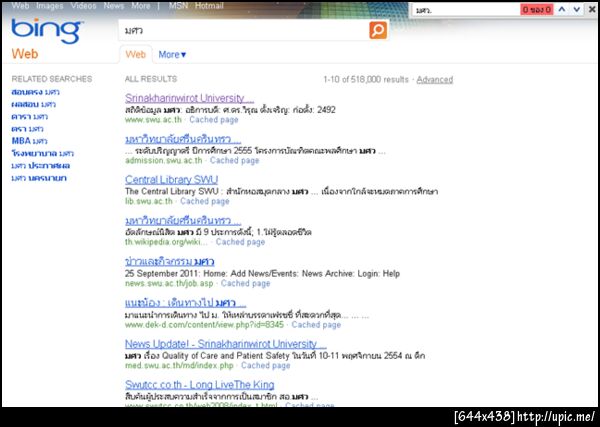Viewport: 600px width, 427px height.
Task: Click www.swu.ac.th green URL text
Action: pyautogui.click(x=153, y=120)
